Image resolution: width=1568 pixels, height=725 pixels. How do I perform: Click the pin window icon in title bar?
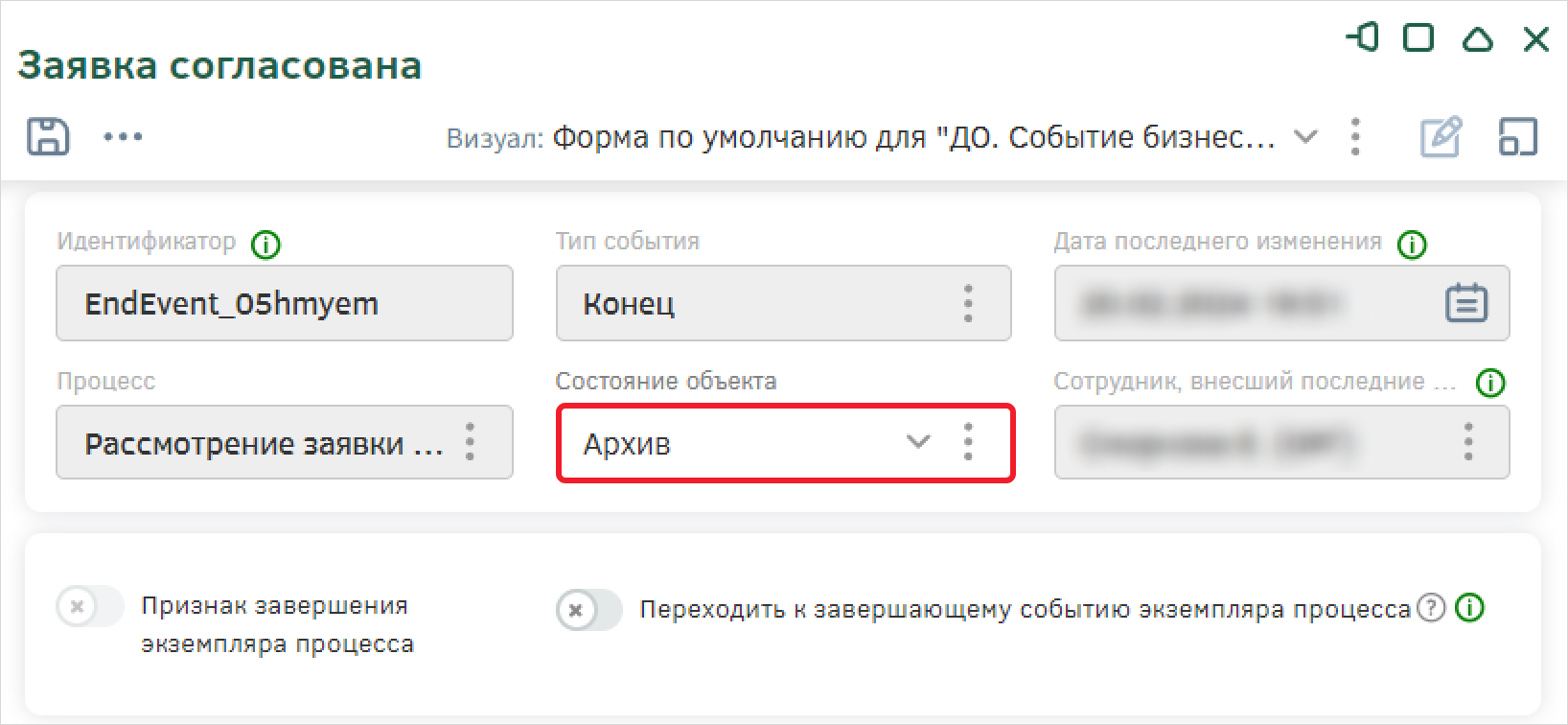tap(1362, 38)
